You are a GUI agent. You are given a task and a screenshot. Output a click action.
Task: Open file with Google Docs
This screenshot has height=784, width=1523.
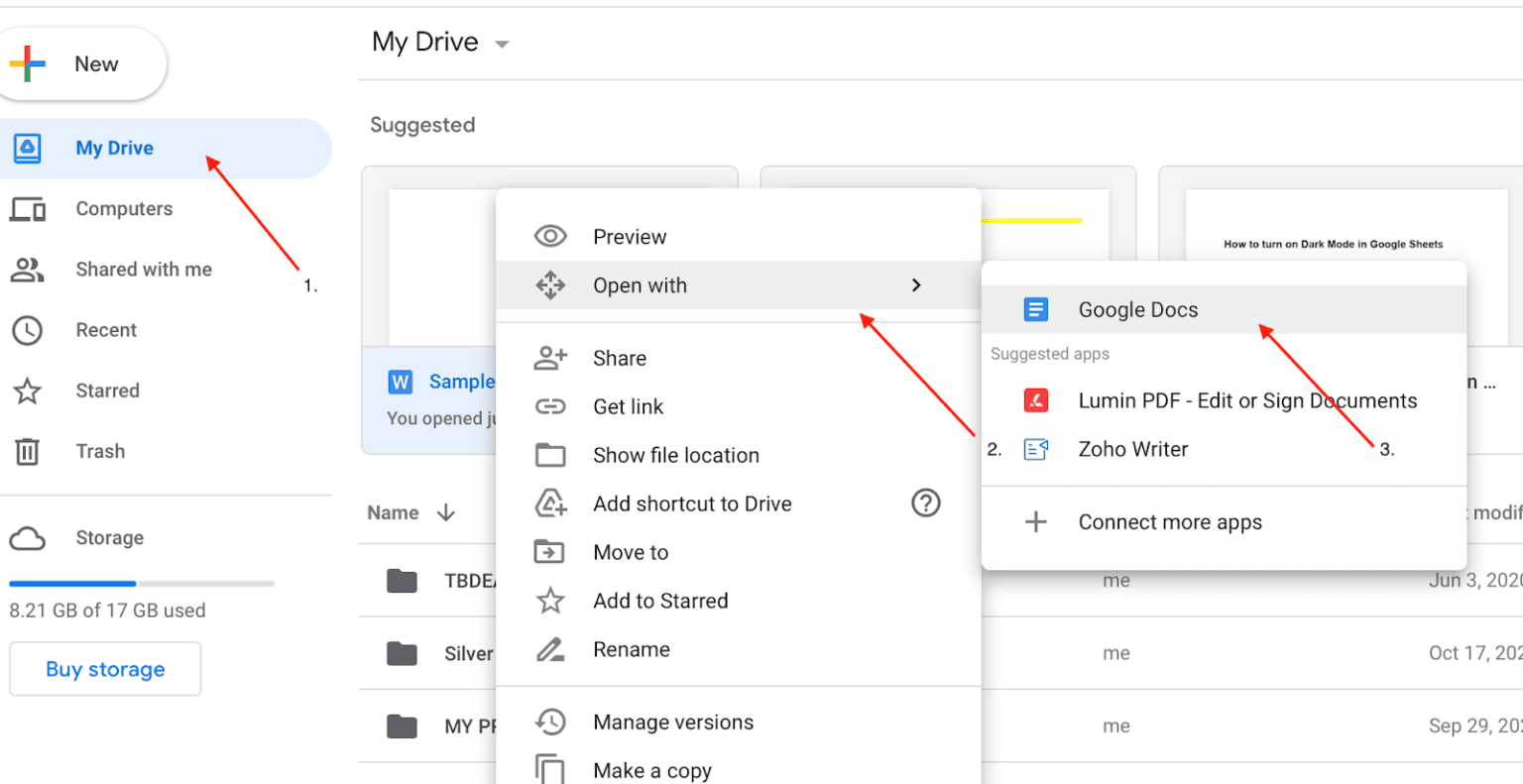[x=1224, y=310]
